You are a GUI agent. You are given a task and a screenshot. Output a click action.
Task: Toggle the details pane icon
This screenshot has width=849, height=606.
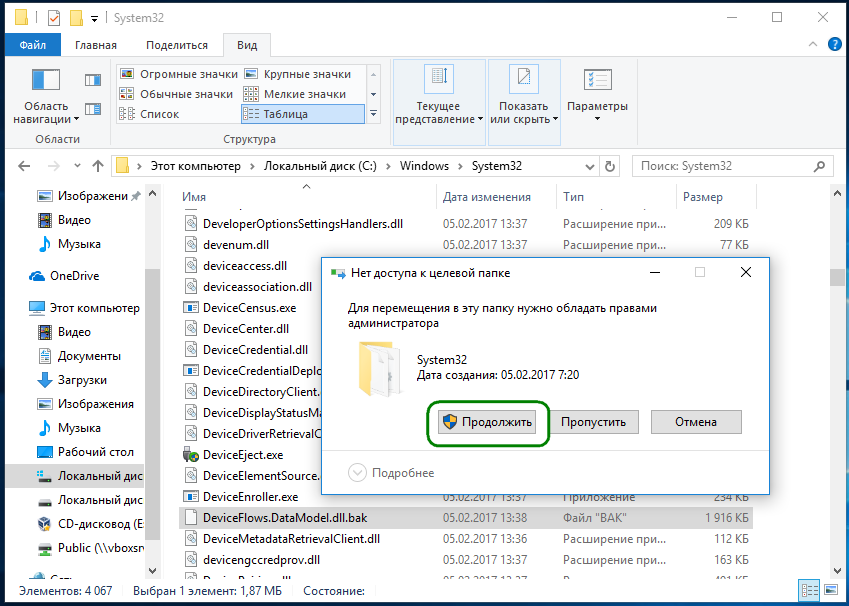pyautogui.click(x=93, y=109)
